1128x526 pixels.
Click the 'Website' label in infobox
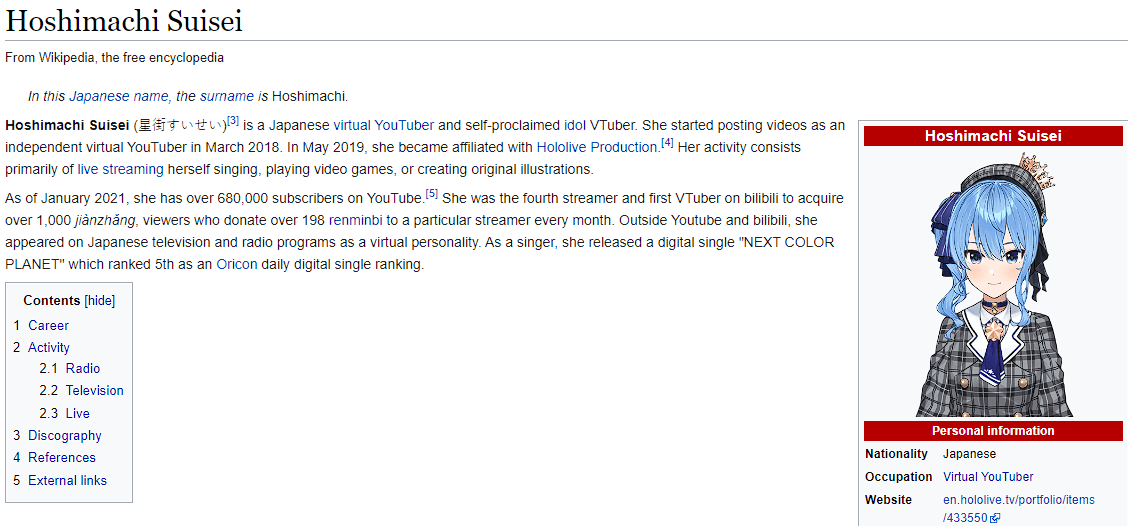888,499
